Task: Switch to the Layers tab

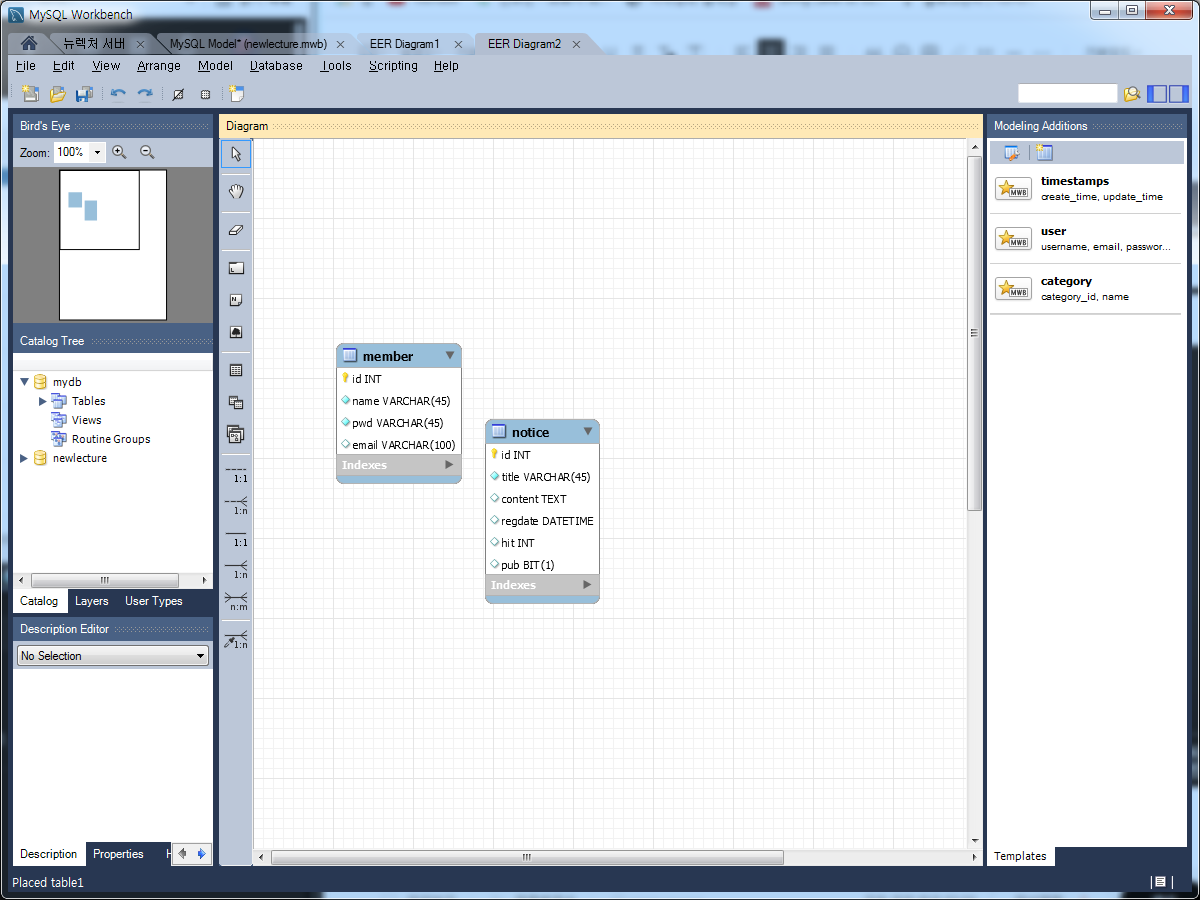Action: [92, 601]
